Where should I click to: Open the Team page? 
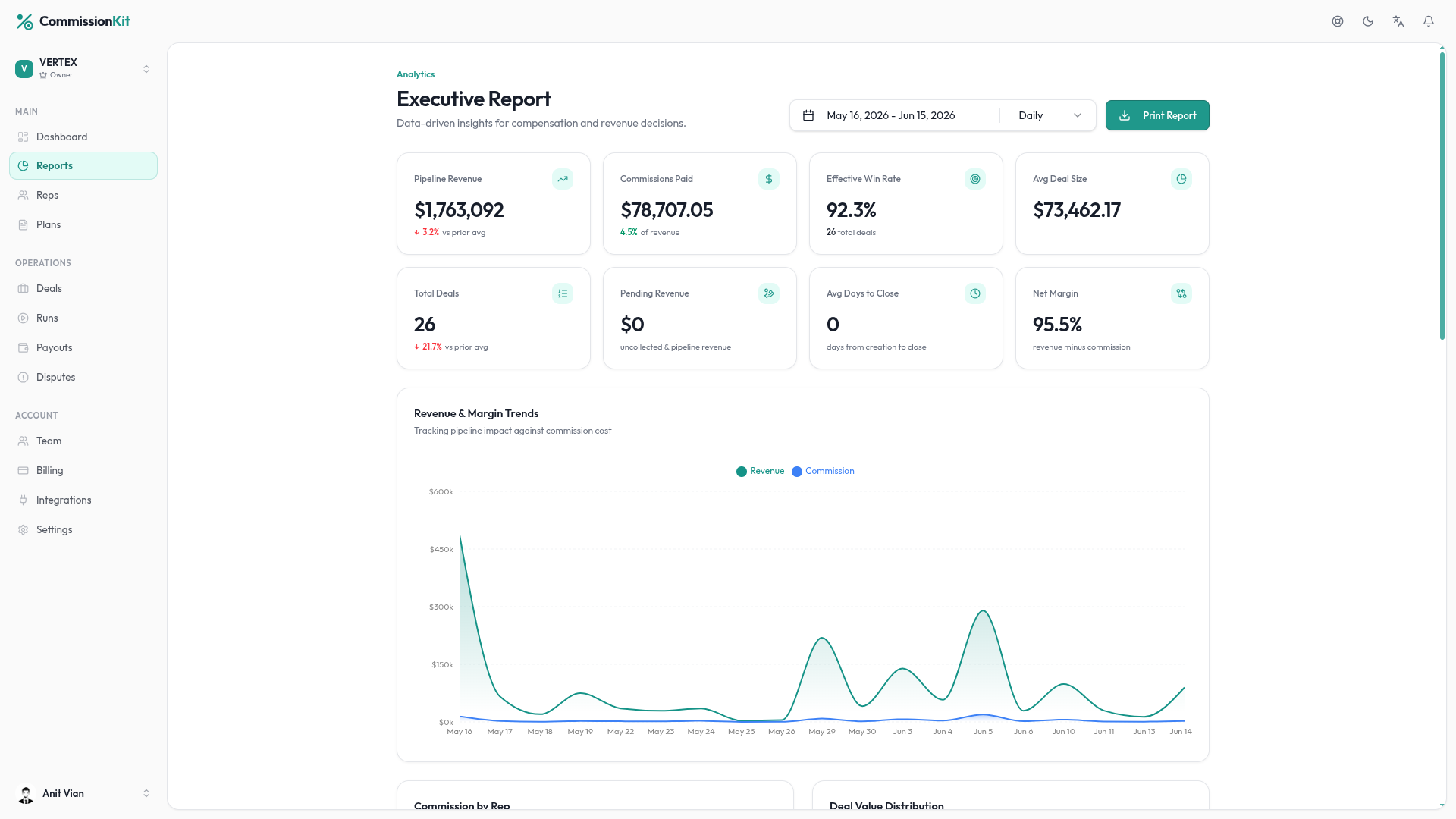(x=83, y=441)
